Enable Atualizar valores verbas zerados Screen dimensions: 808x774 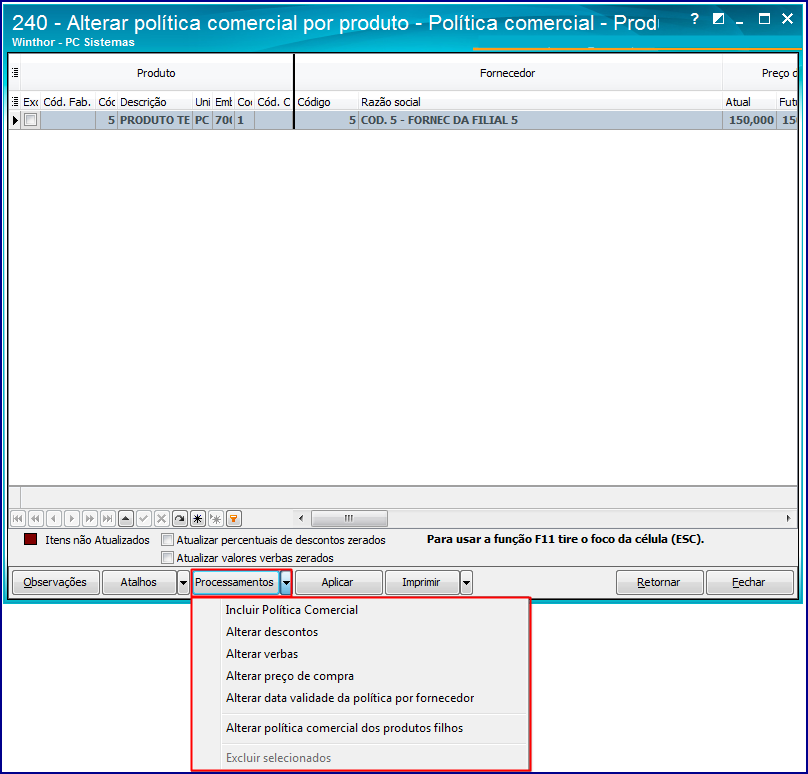tap(167, 558)
